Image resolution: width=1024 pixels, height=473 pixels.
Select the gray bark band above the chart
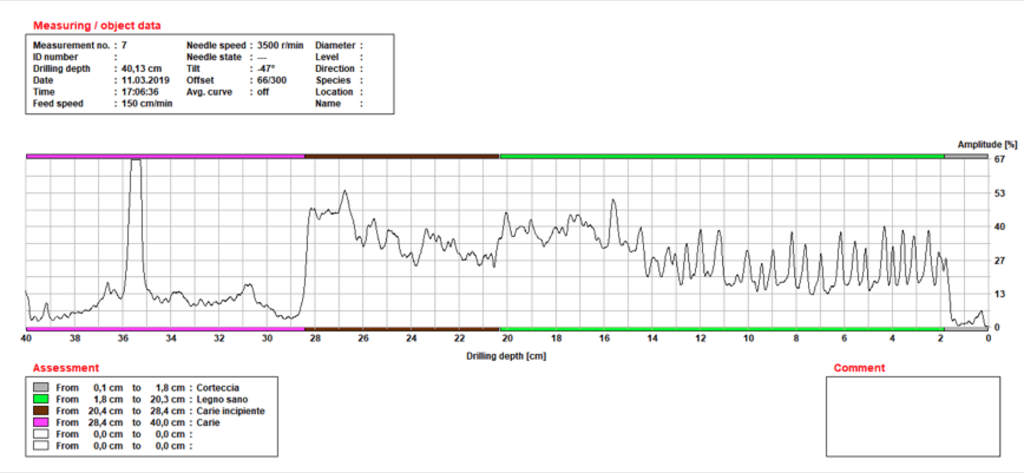point(966,156)
